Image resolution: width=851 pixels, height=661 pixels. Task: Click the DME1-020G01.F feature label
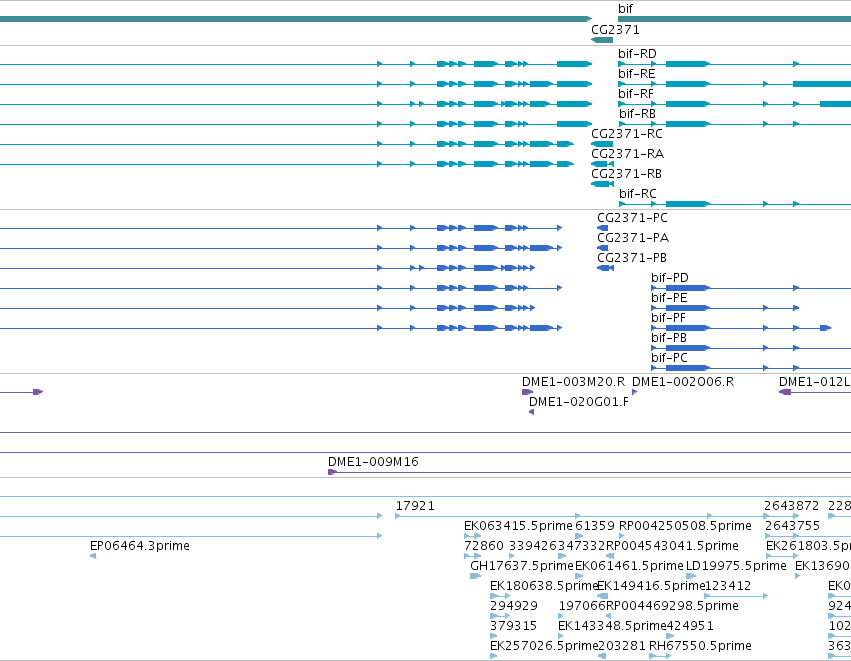pyautogui.click(x=579, y=402)
